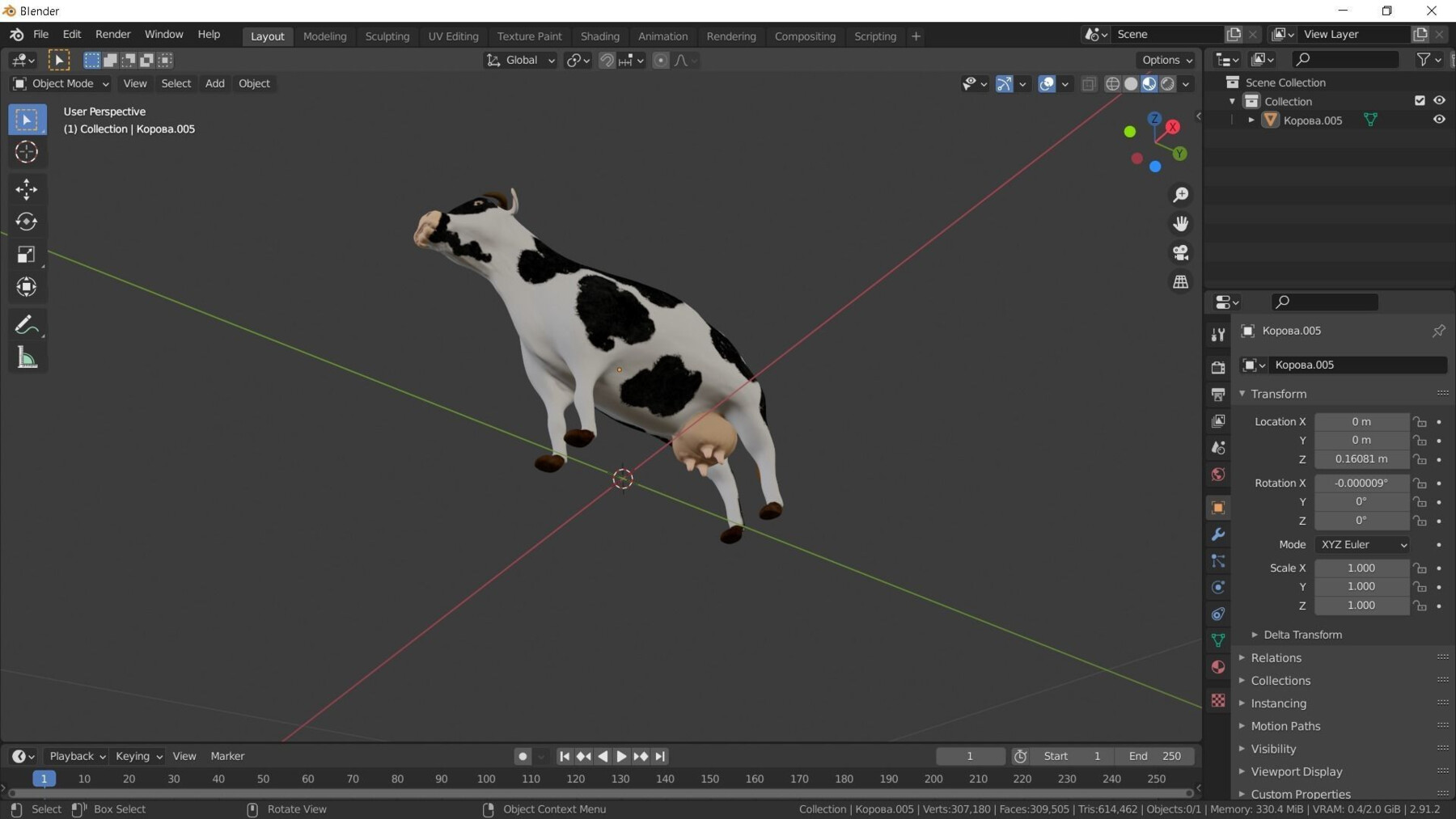The height and width of the screenshot is (819, 1456).
Task: Enable Toggle X-Ray in viewport header
Action: tap(1088, 83)
